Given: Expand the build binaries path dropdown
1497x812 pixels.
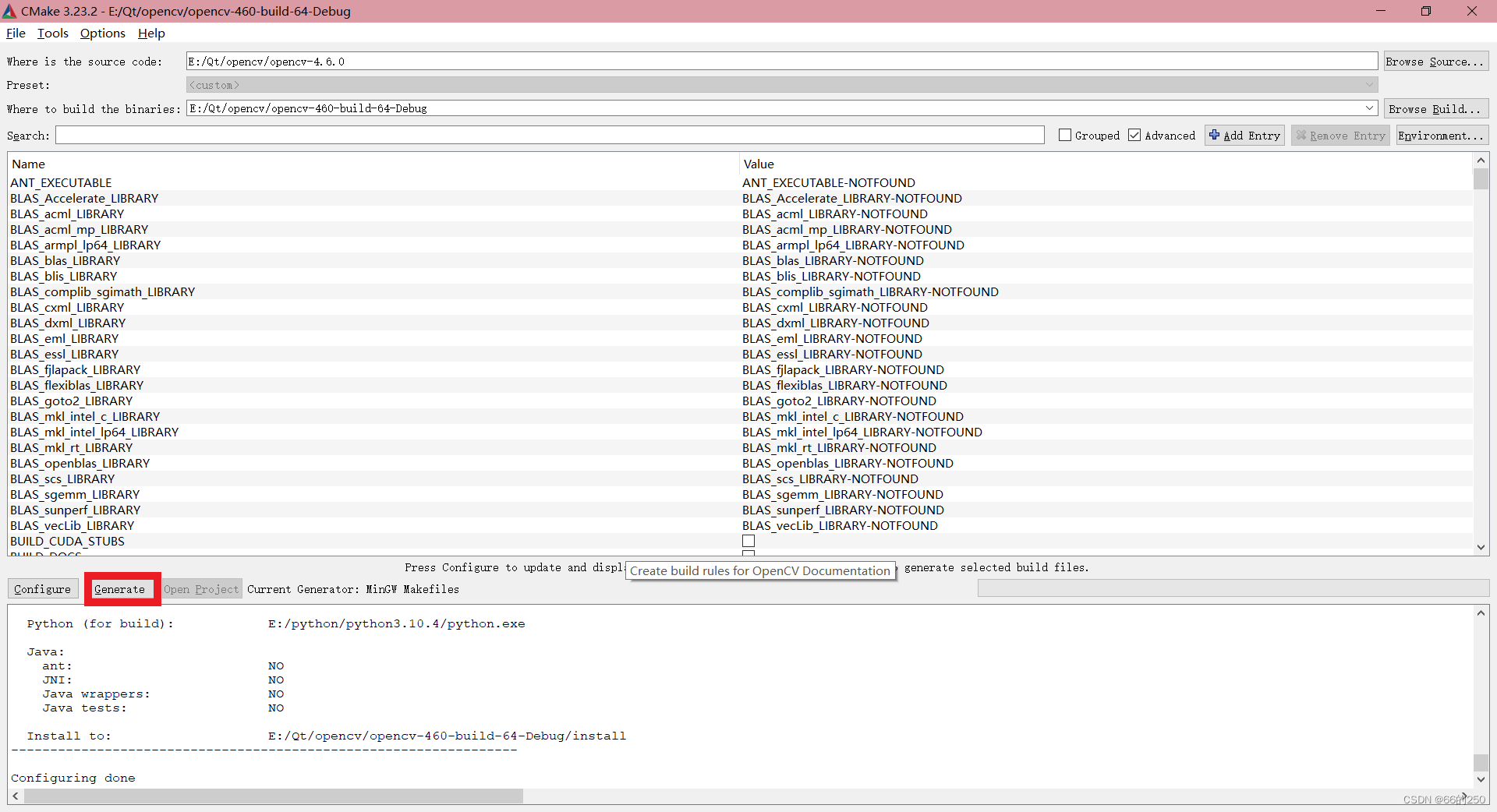Looking at the screenshot, I should tap(1369, 108).
